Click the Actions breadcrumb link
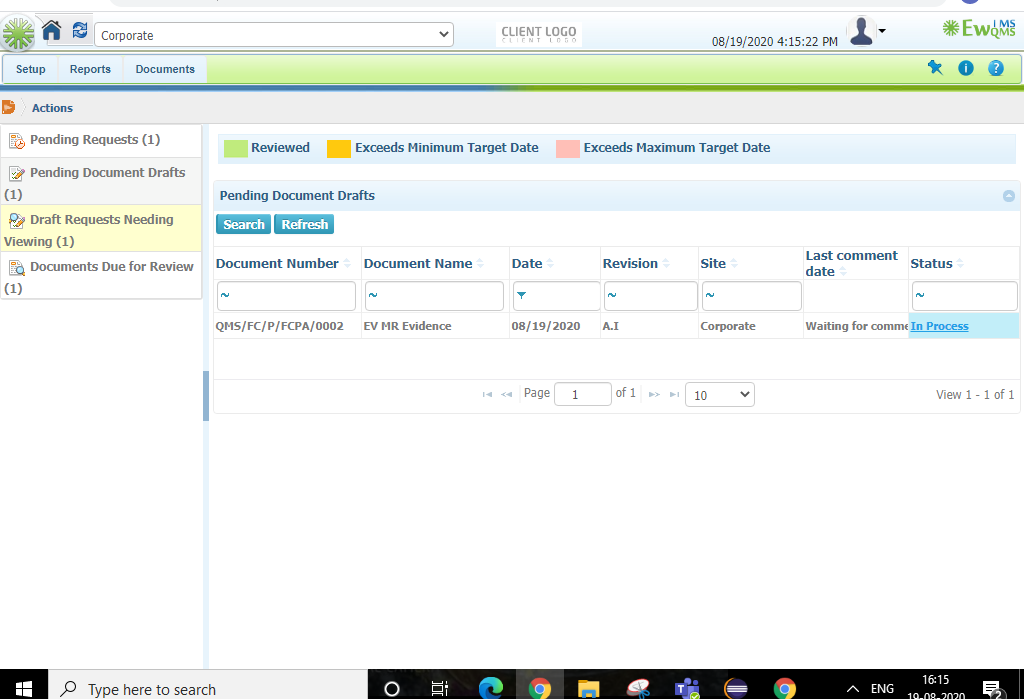Image resolution: width=1024 pixels, height=699 pixels. (x=52, y=108)
